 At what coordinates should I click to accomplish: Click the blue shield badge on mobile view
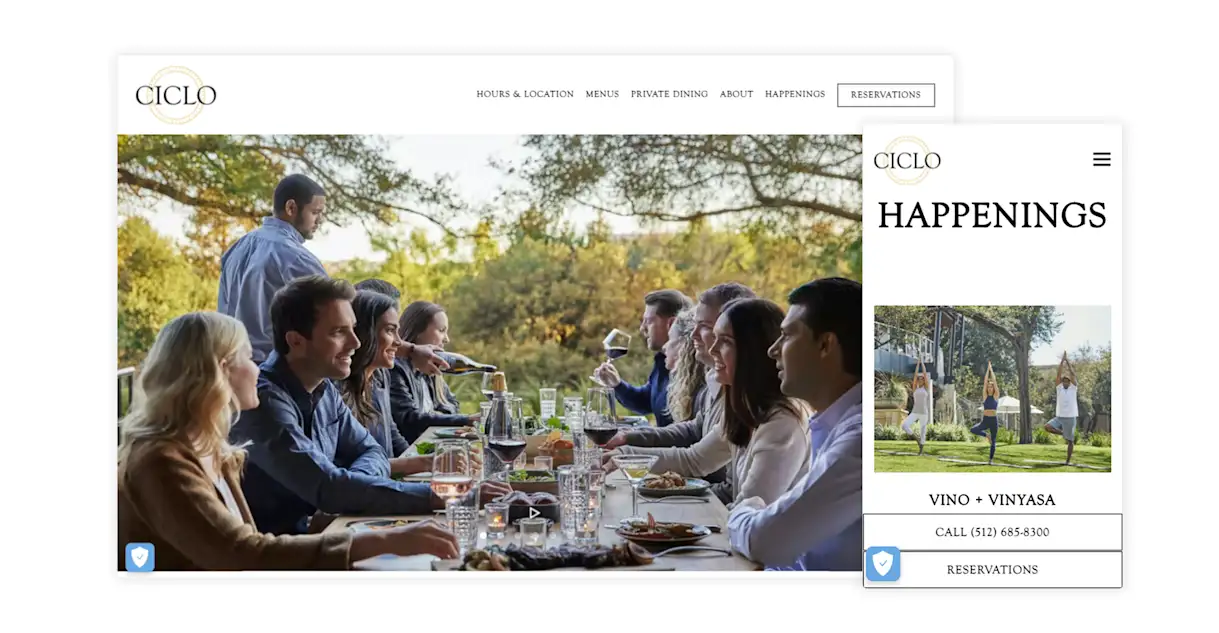883,564
